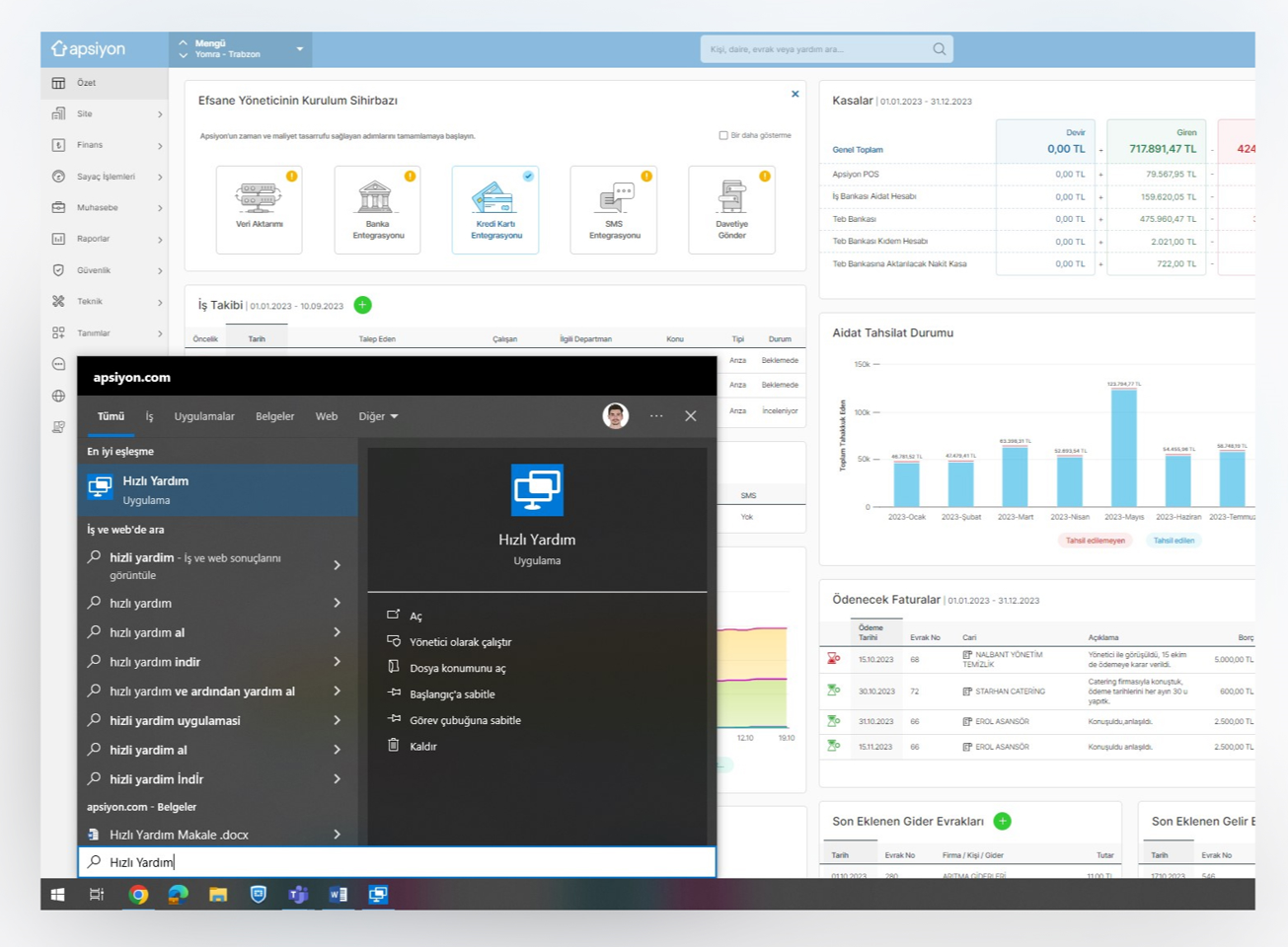Viewport: 1288px width, 947px height.
Task: Select the Belgeler search tab
Action: click(274, 416)
